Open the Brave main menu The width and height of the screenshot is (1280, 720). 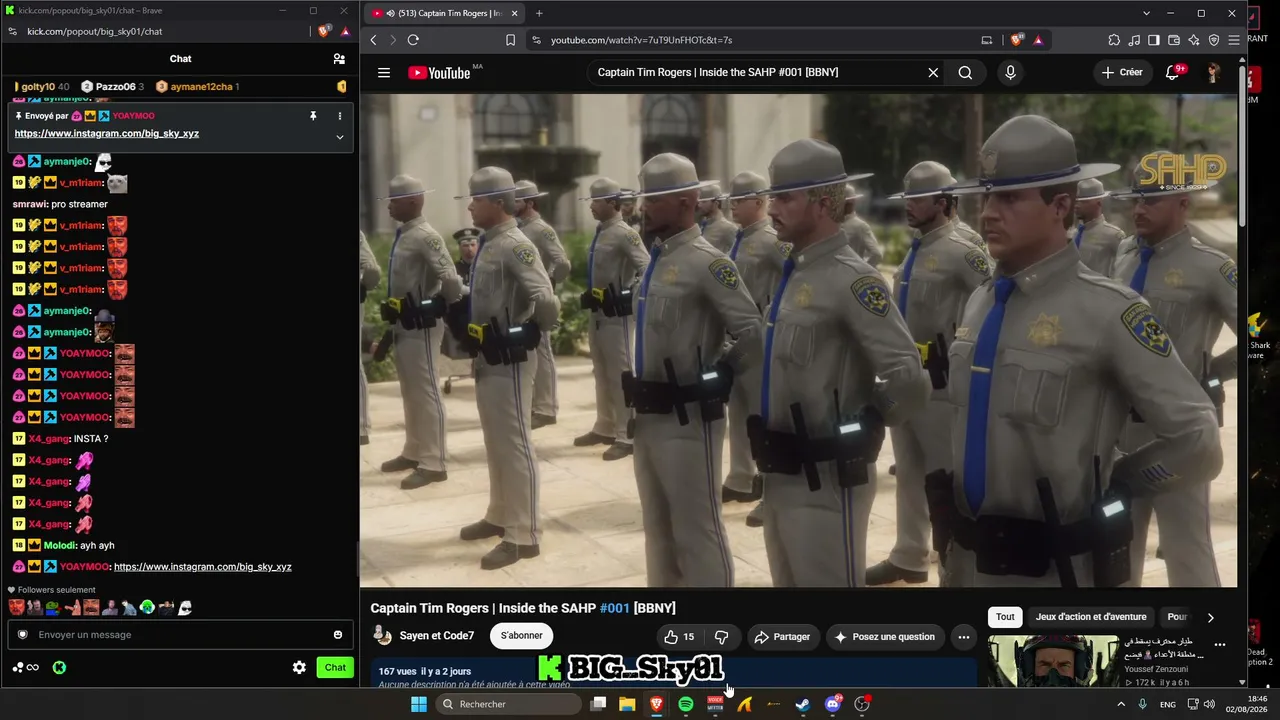[x=1234, y=40]
